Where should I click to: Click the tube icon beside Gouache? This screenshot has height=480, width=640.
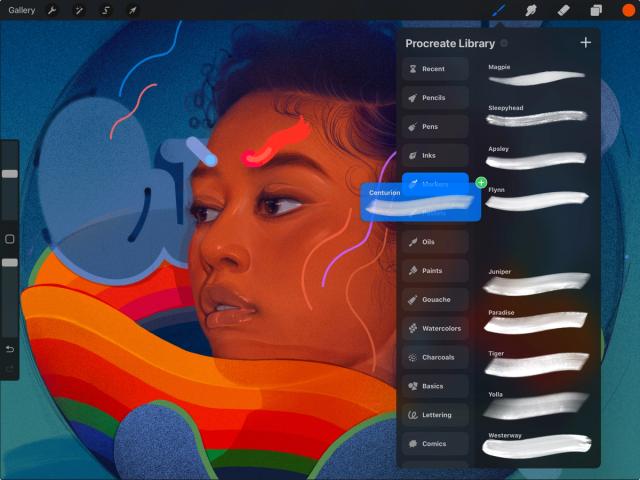click(x=413, y=300)
